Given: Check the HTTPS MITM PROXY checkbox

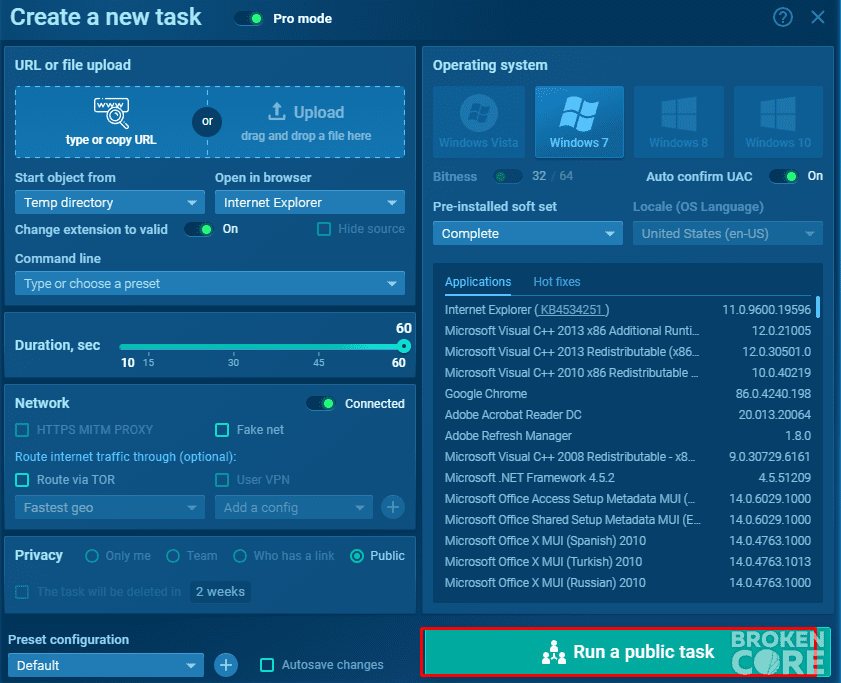Looking at the screenshot, I should pos(22,430).
